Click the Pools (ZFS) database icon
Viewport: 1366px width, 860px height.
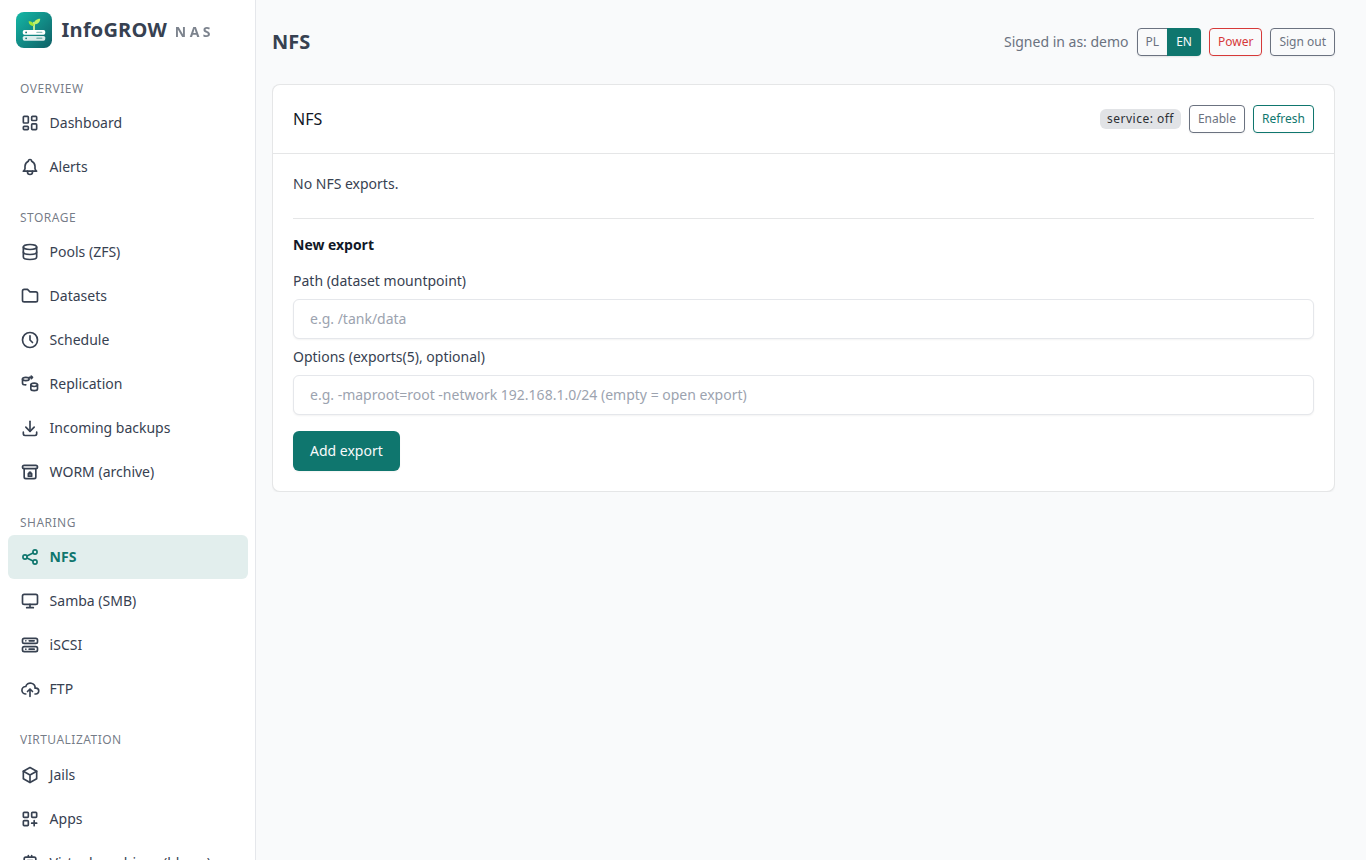(x=30, y=252)
